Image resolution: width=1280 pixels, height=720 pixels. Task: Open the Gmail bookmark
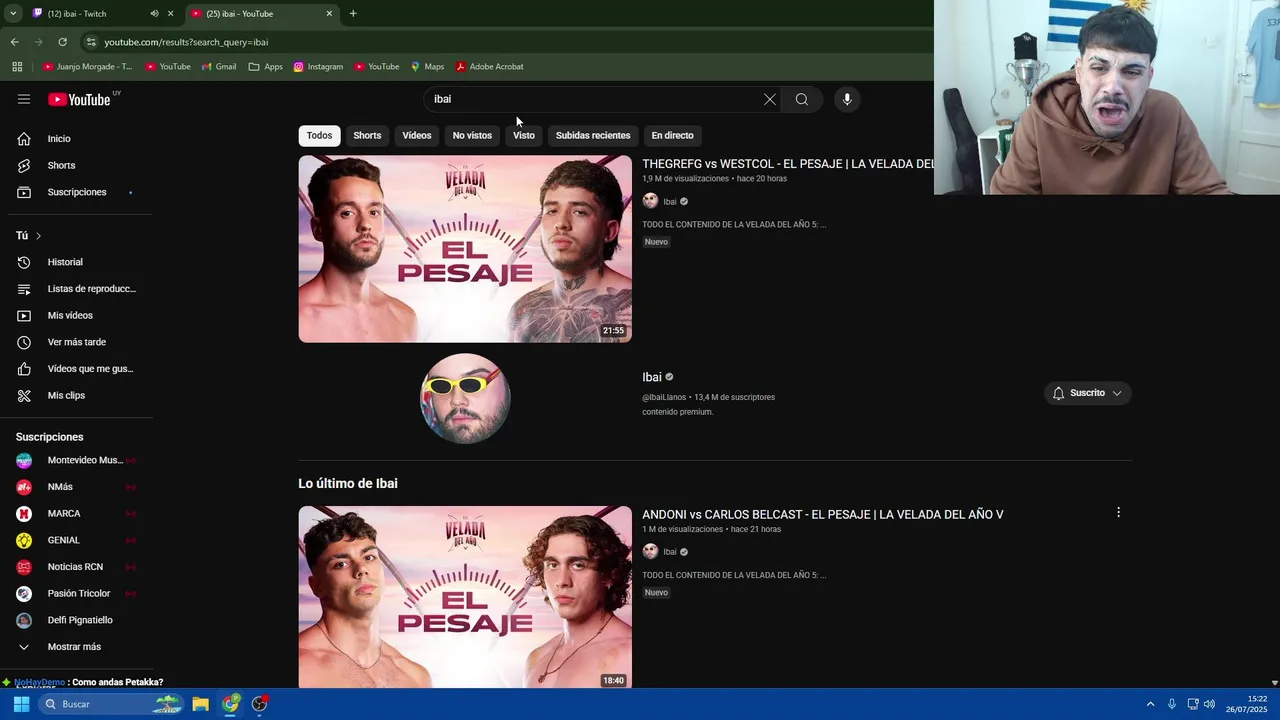[x=219, y=67]
